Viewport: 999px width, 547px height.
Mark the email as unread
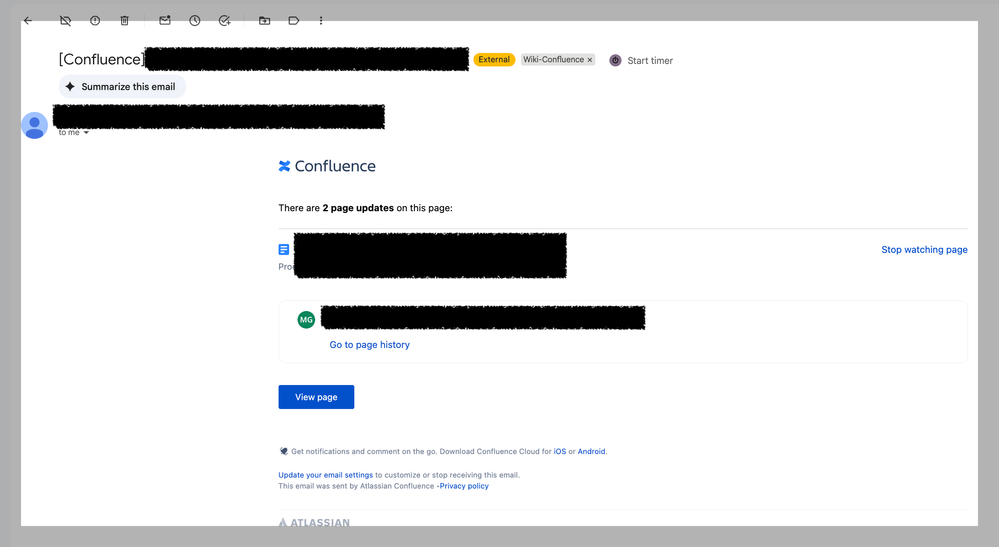165,20
